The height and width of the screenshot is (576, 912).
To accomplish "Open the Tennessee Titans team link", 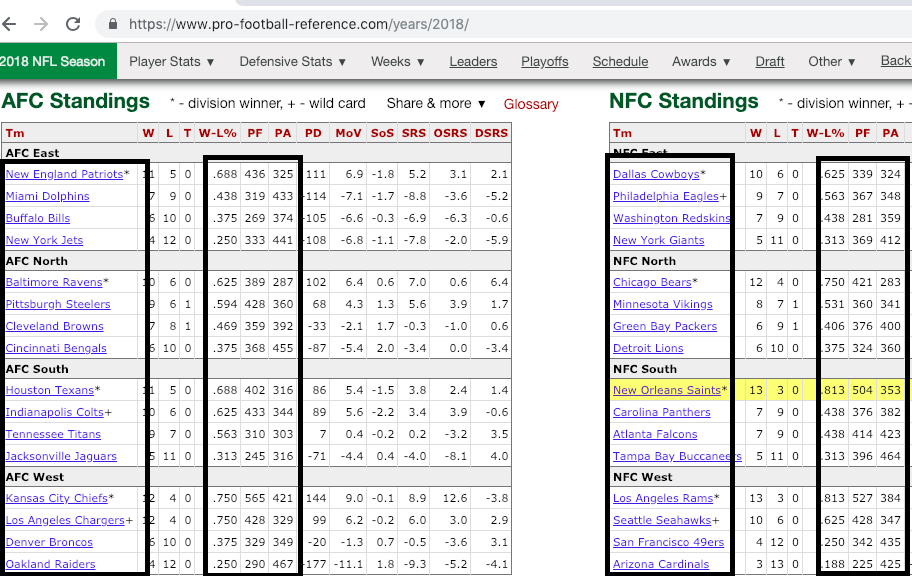I will (x=53, y=435).
